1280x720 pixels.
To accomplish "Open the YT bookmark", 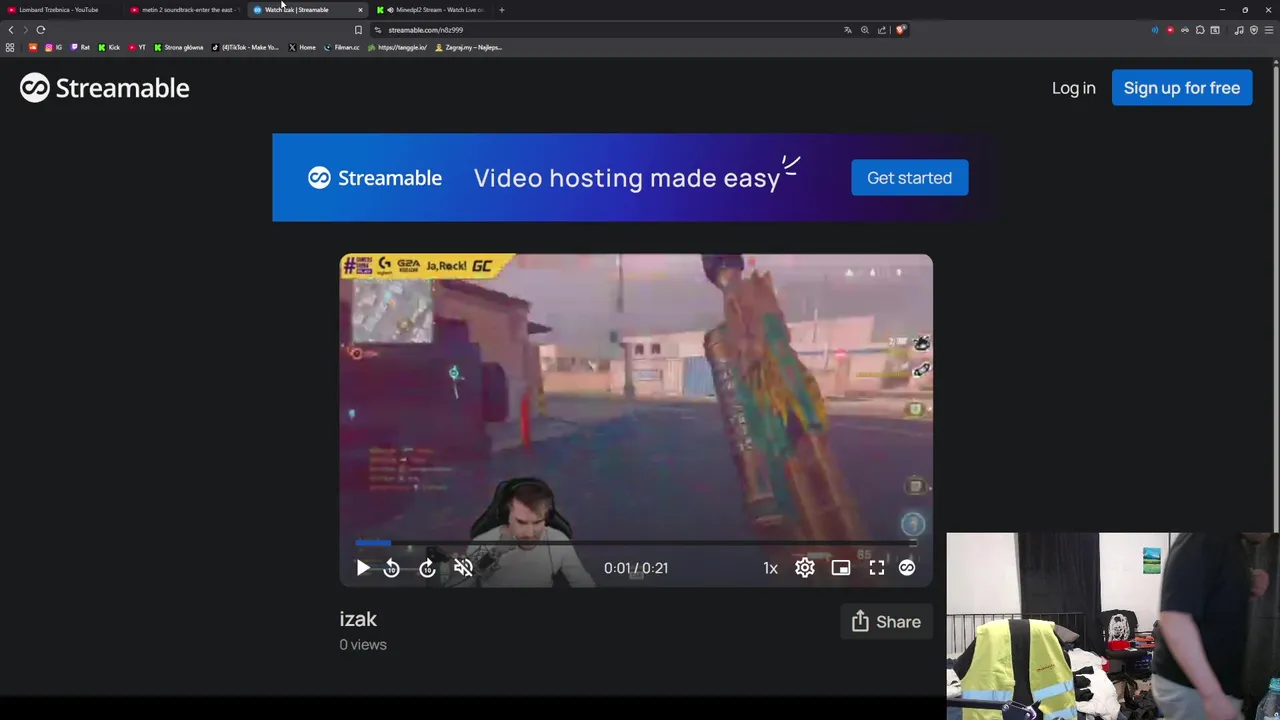I will tap(137, 47).
